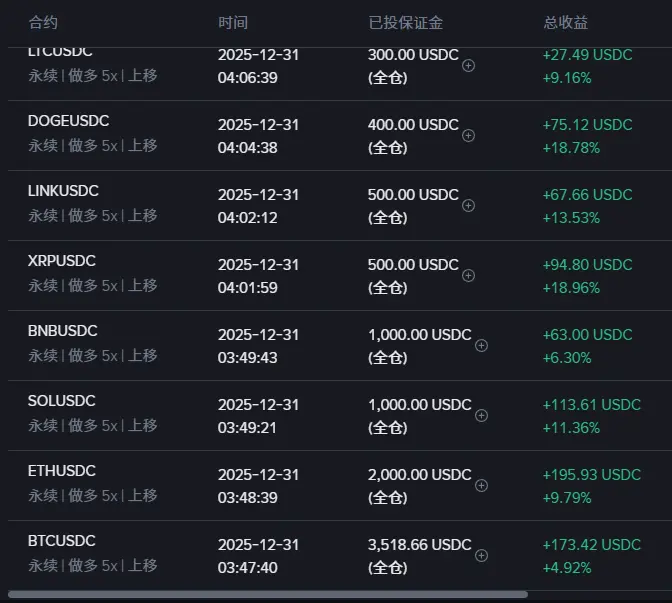Click the 已投保证金 column header
The height and width of the screenshot is (603, 672).
406,22
